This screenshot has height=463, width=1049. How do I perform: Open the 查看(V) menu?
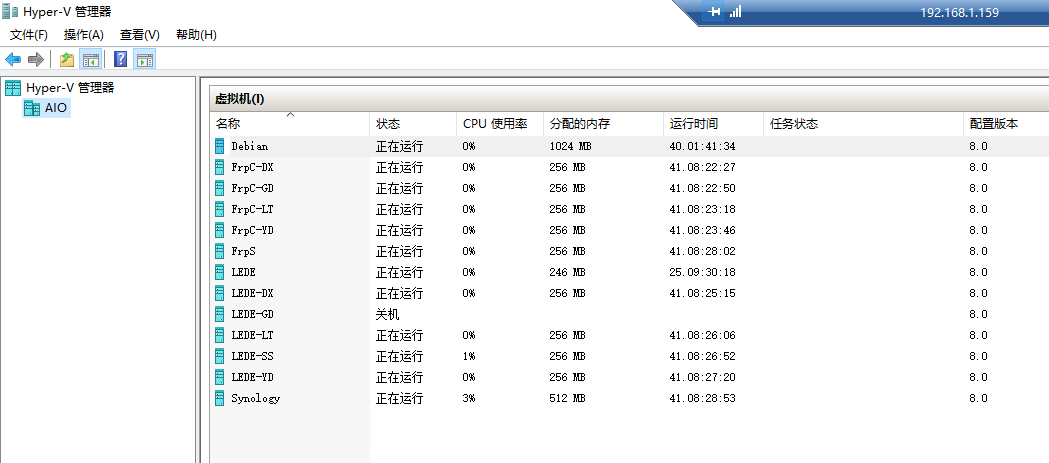pyautogui.click(x=140, y=35)
